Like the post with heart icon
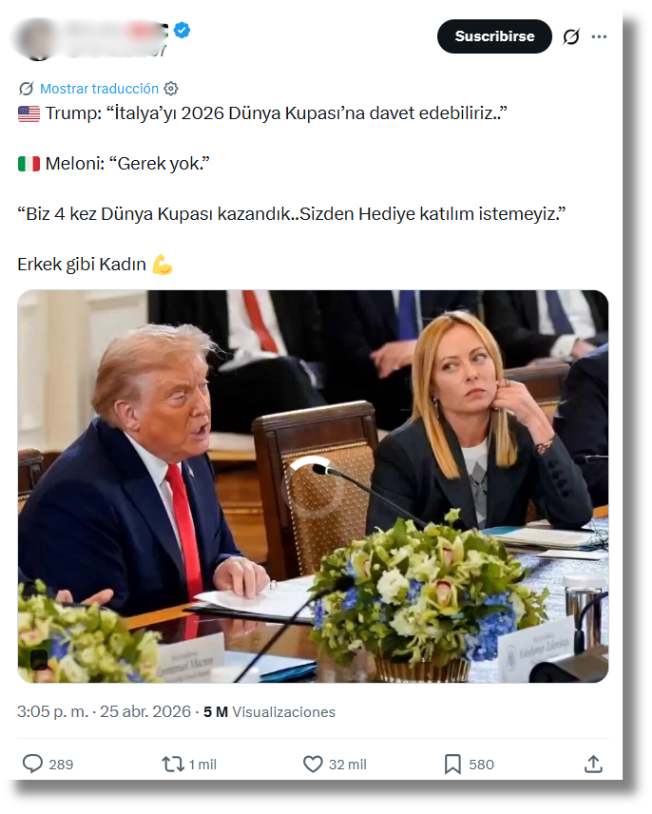 313,764
